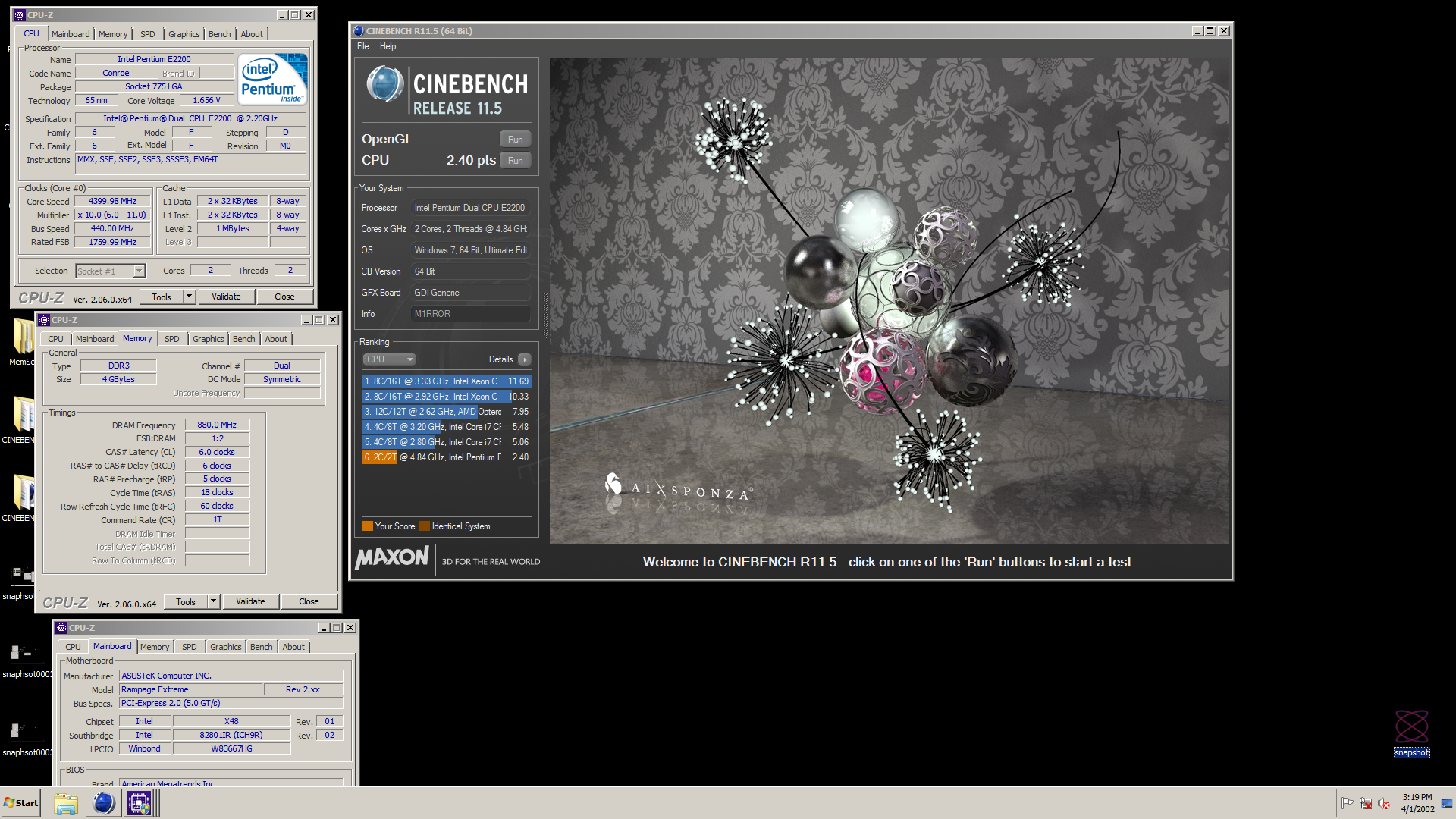Click the orange Your Score swatch

(x=367, y=526)
